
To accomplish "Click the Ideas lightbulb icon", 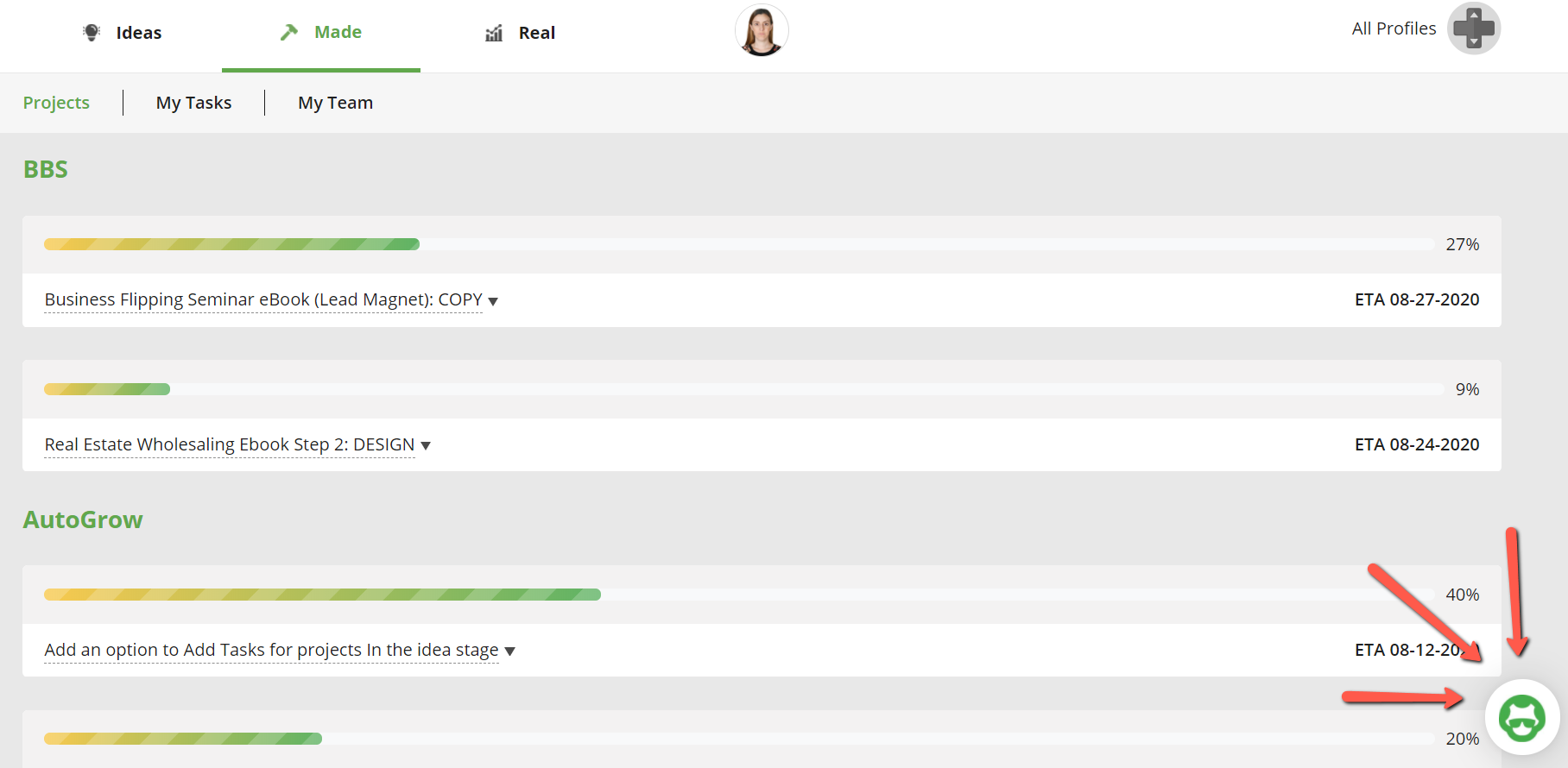I will 92,31.
